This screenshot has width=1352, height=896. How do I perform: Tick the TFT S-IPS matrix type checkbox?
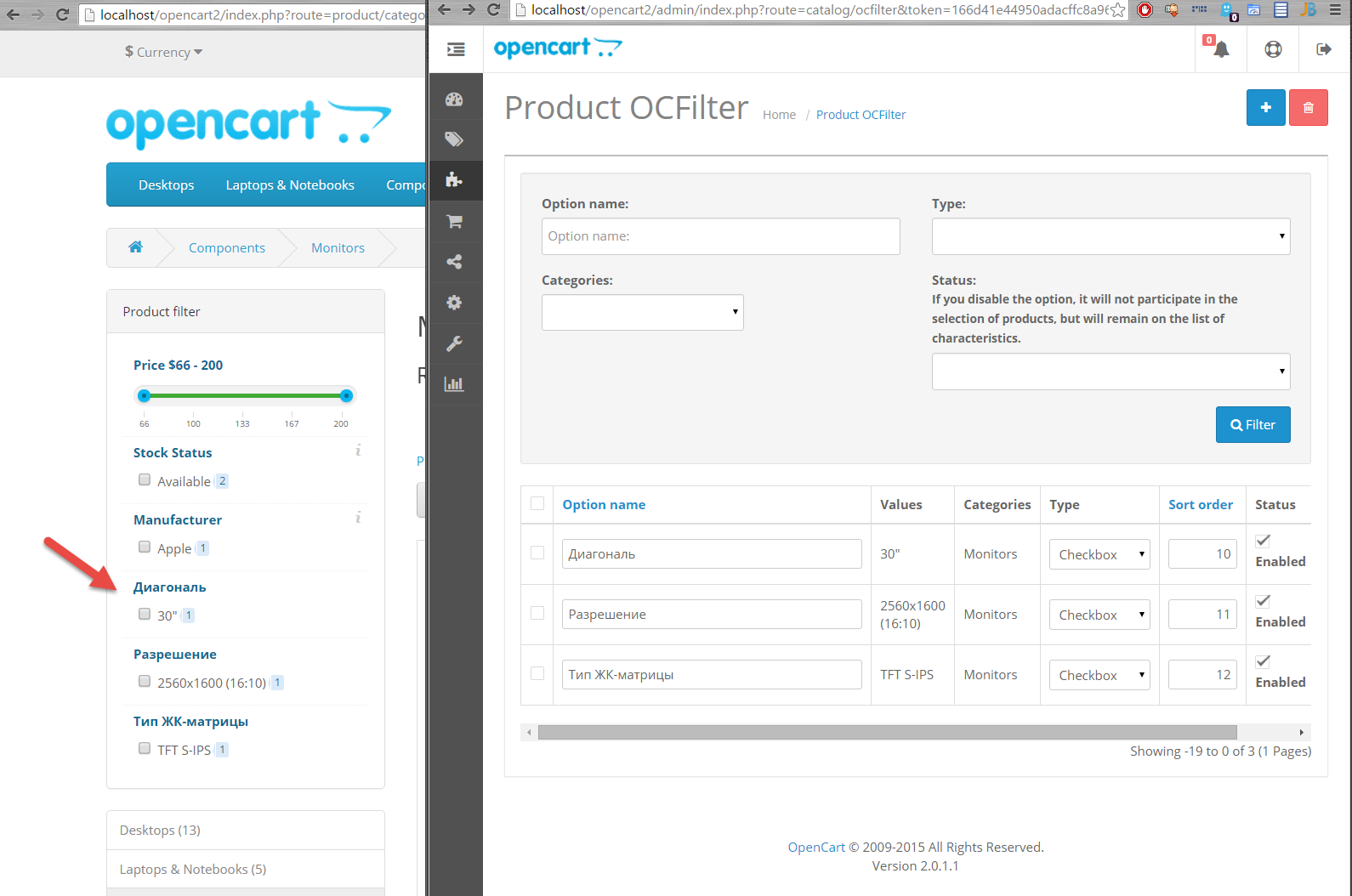145,749
